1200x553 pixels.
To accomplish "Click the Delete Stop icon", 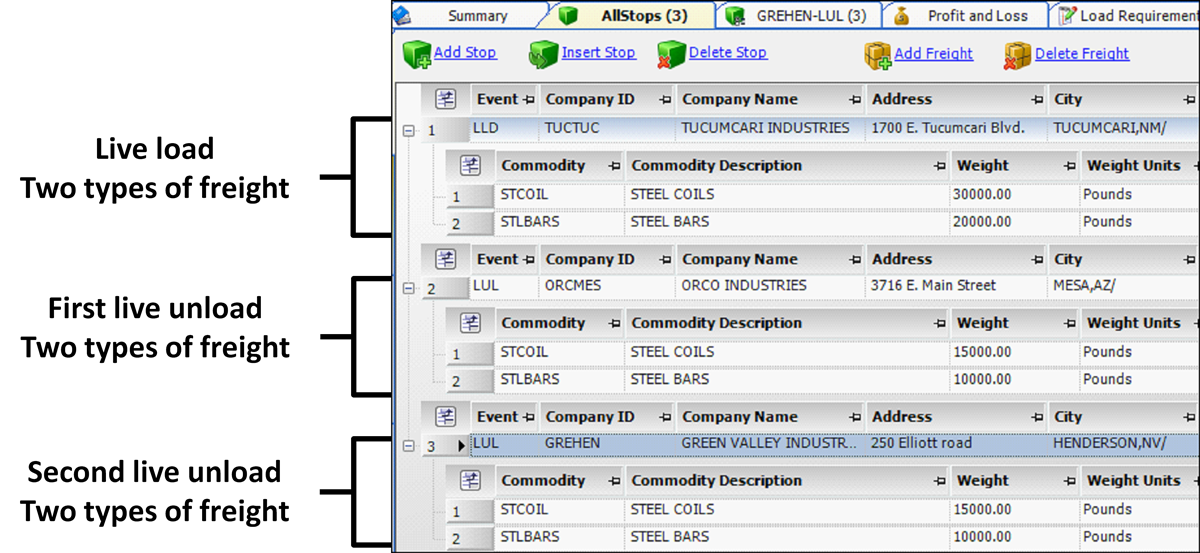I will [671, 54].
